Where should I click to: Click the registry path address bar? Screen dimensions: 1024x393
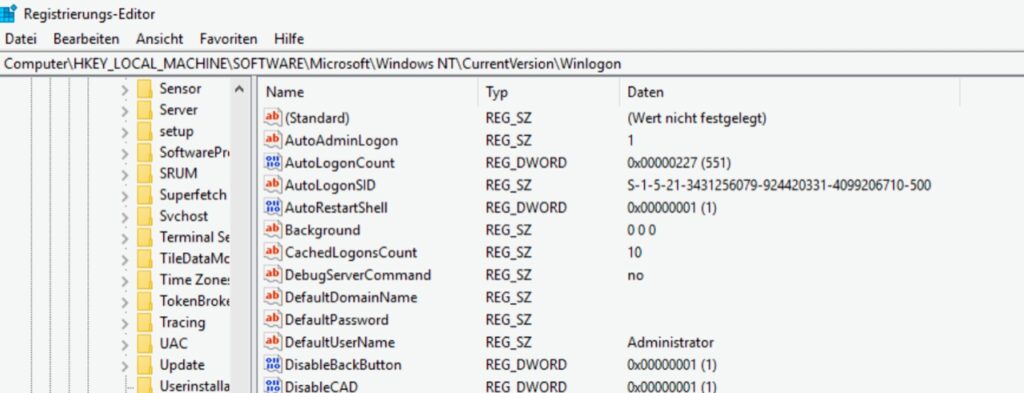coord(512,64)
